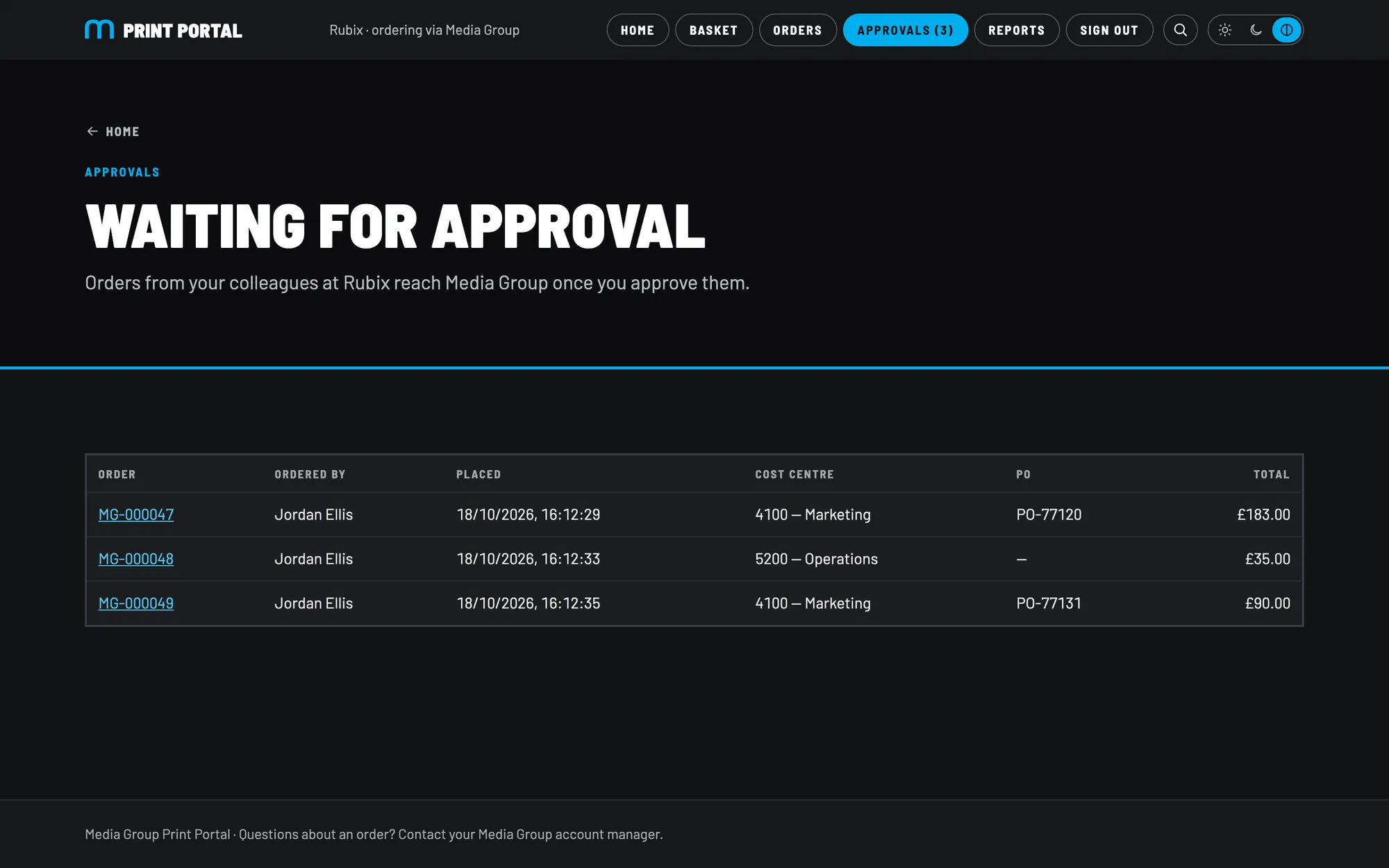
Task: Open the Orders page
Action: (x=797, y=30)
